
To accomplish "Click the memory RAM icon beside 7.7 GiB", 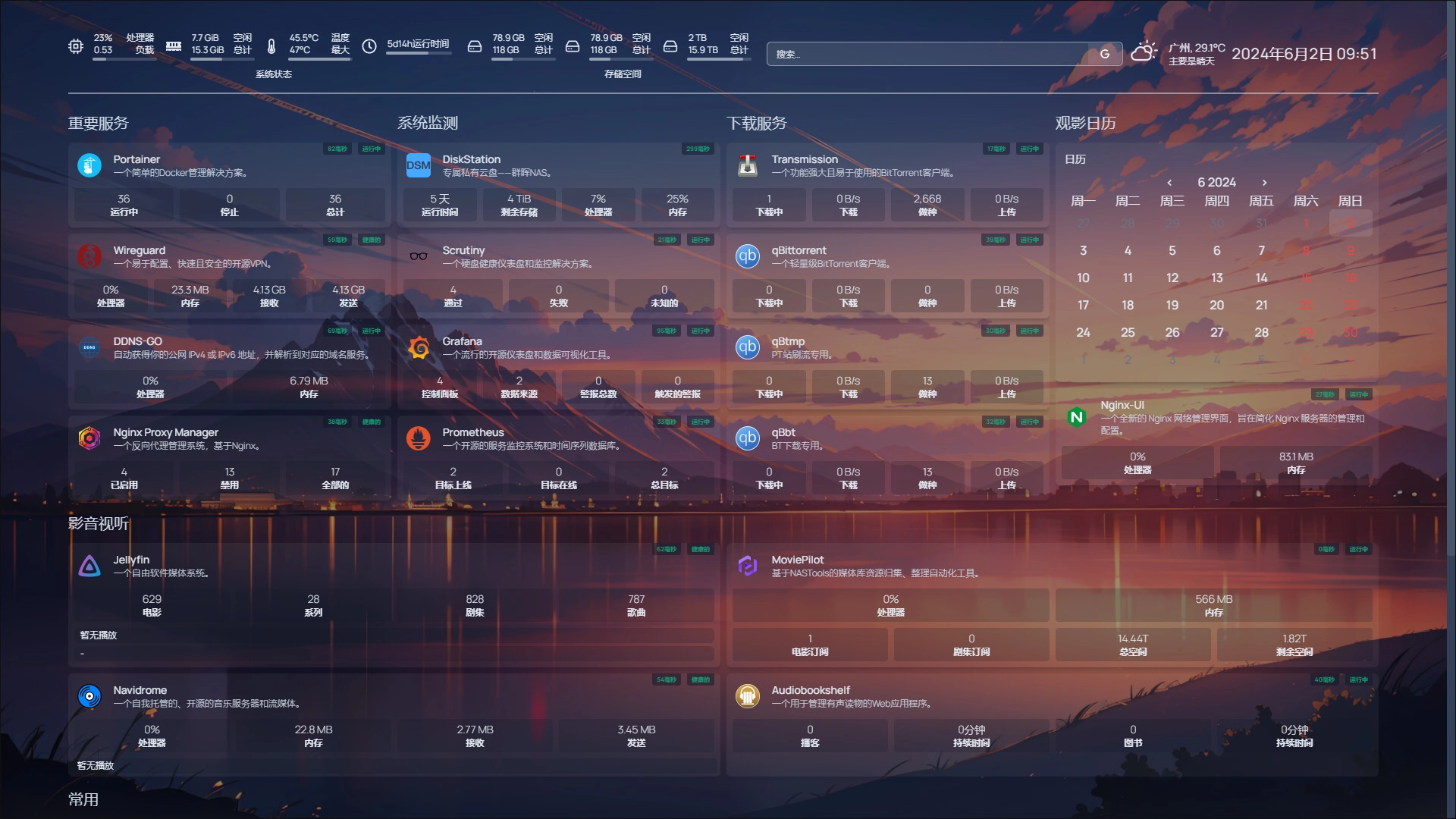I will (x=174, y=46).
